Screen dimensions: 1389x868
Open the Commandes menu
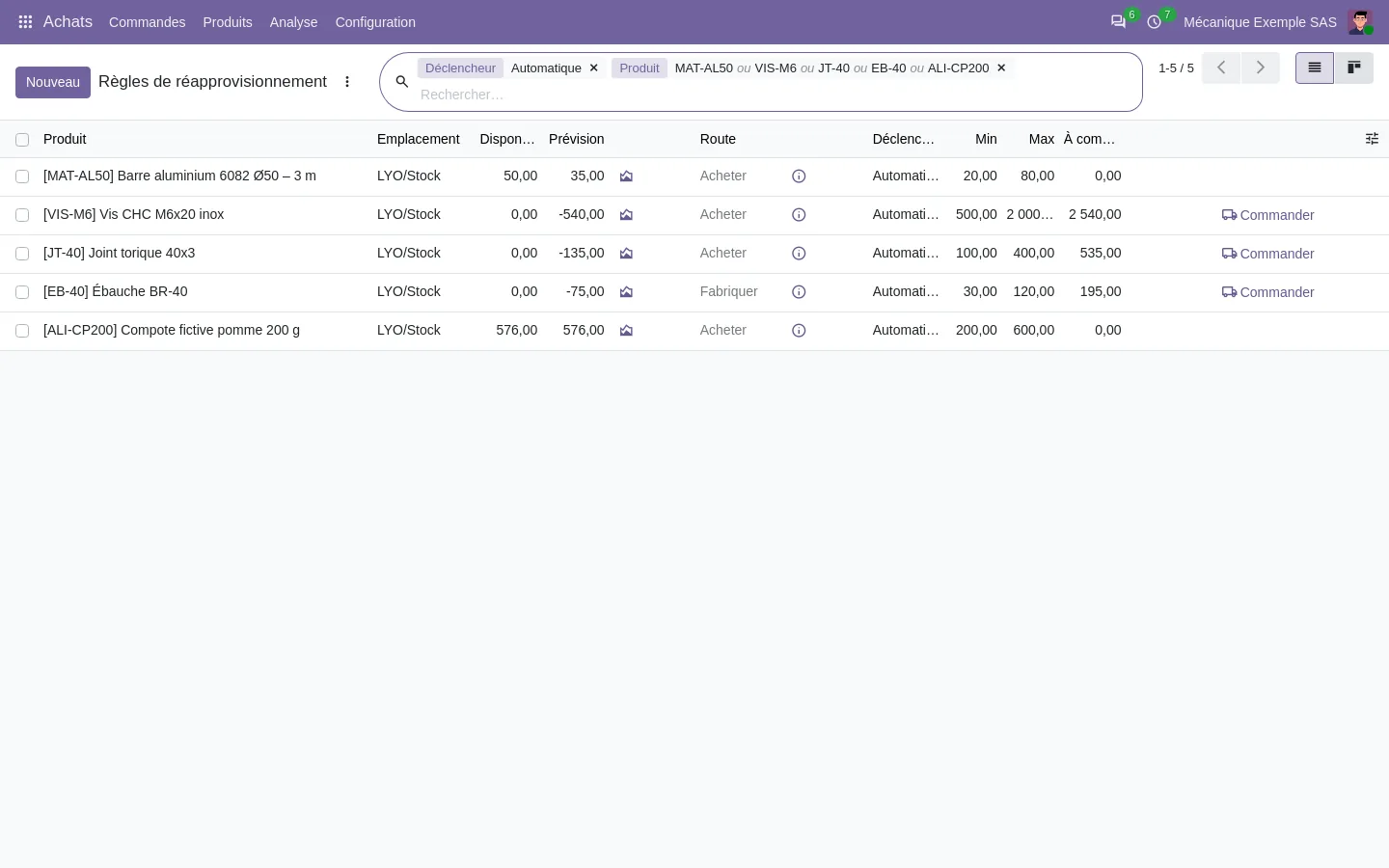click(147, 22)
